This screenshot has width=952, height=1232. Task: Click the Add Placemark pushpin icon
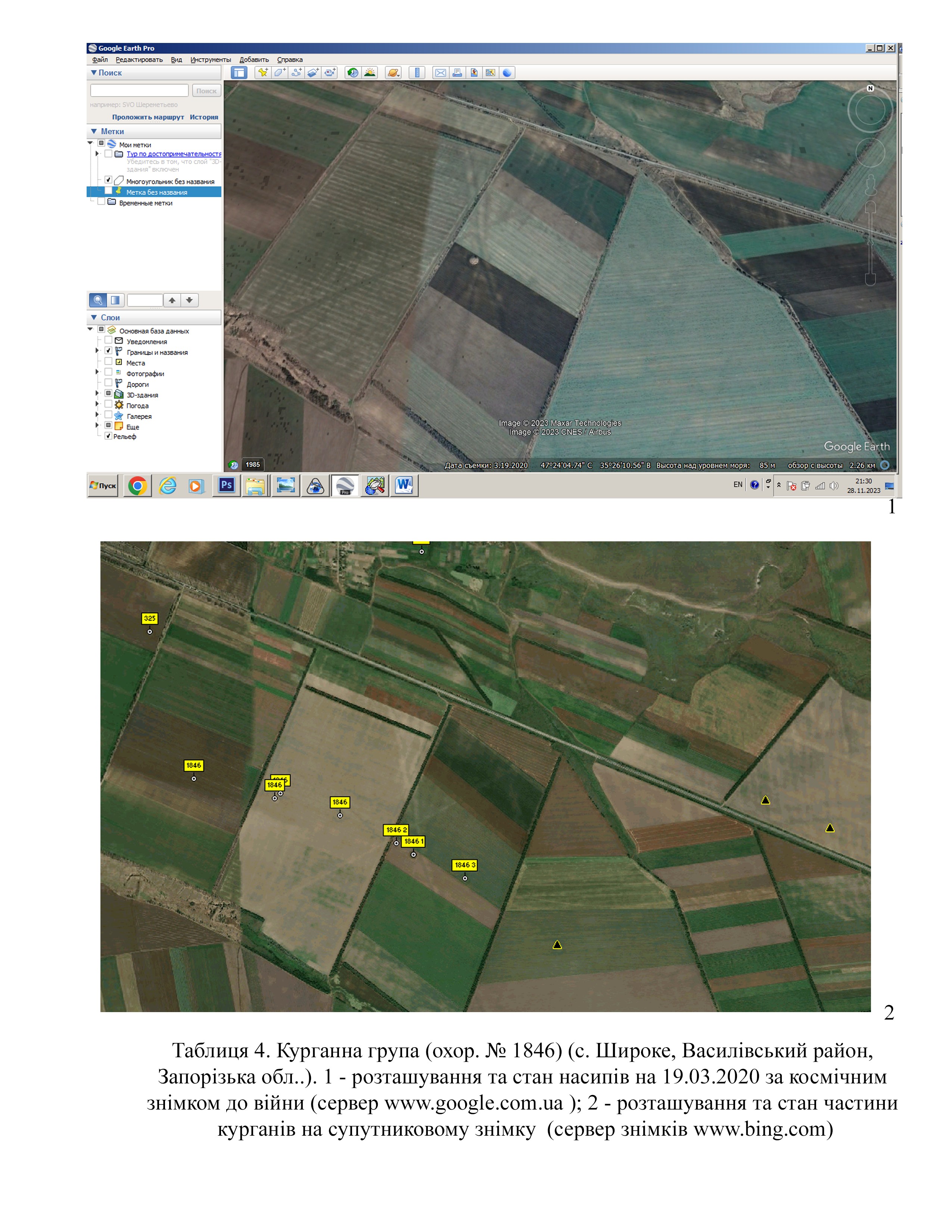point(263,73)
